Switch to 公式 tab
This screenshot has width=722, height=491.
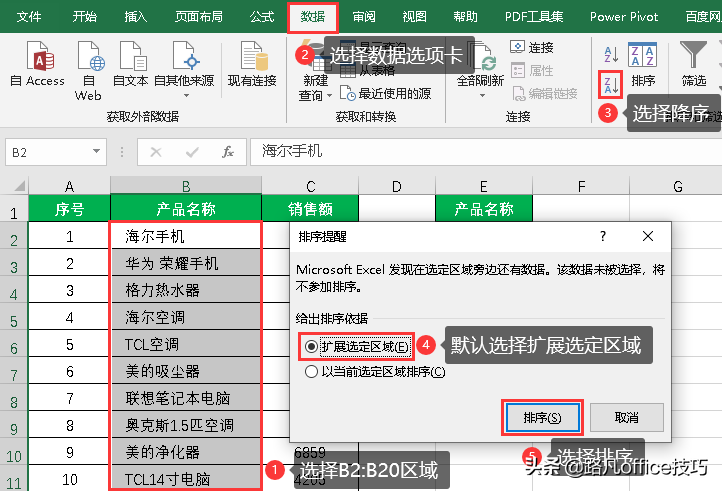[x=262, y=17]
